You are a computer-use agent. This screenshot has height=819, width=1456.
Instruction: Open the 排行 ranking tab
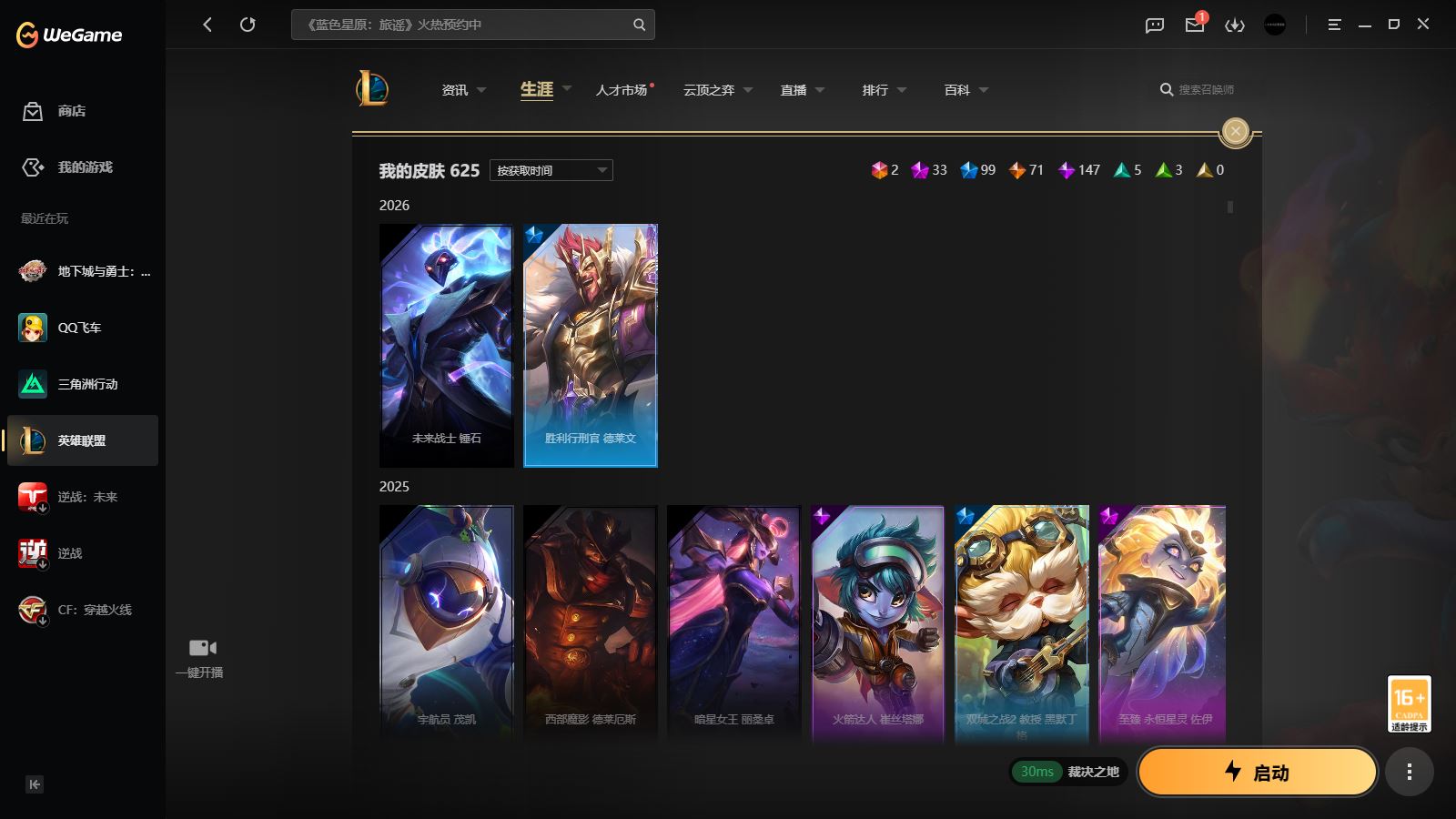[875, 90]
